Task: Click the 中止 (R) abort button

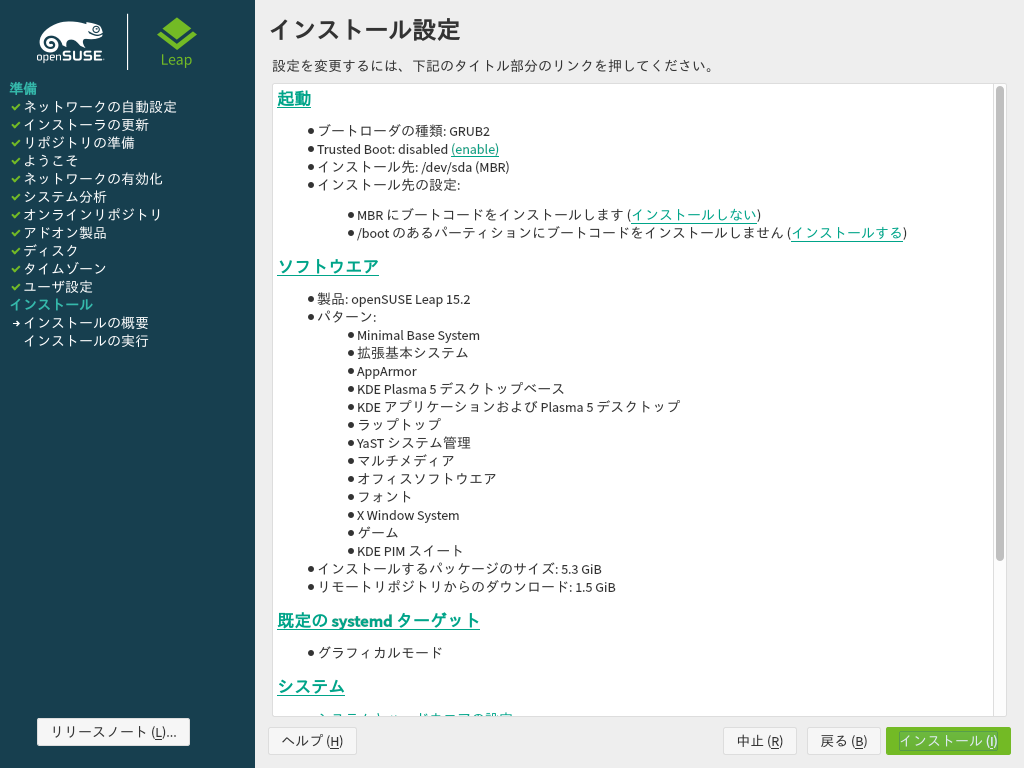Action: click(x=760, y=741)
